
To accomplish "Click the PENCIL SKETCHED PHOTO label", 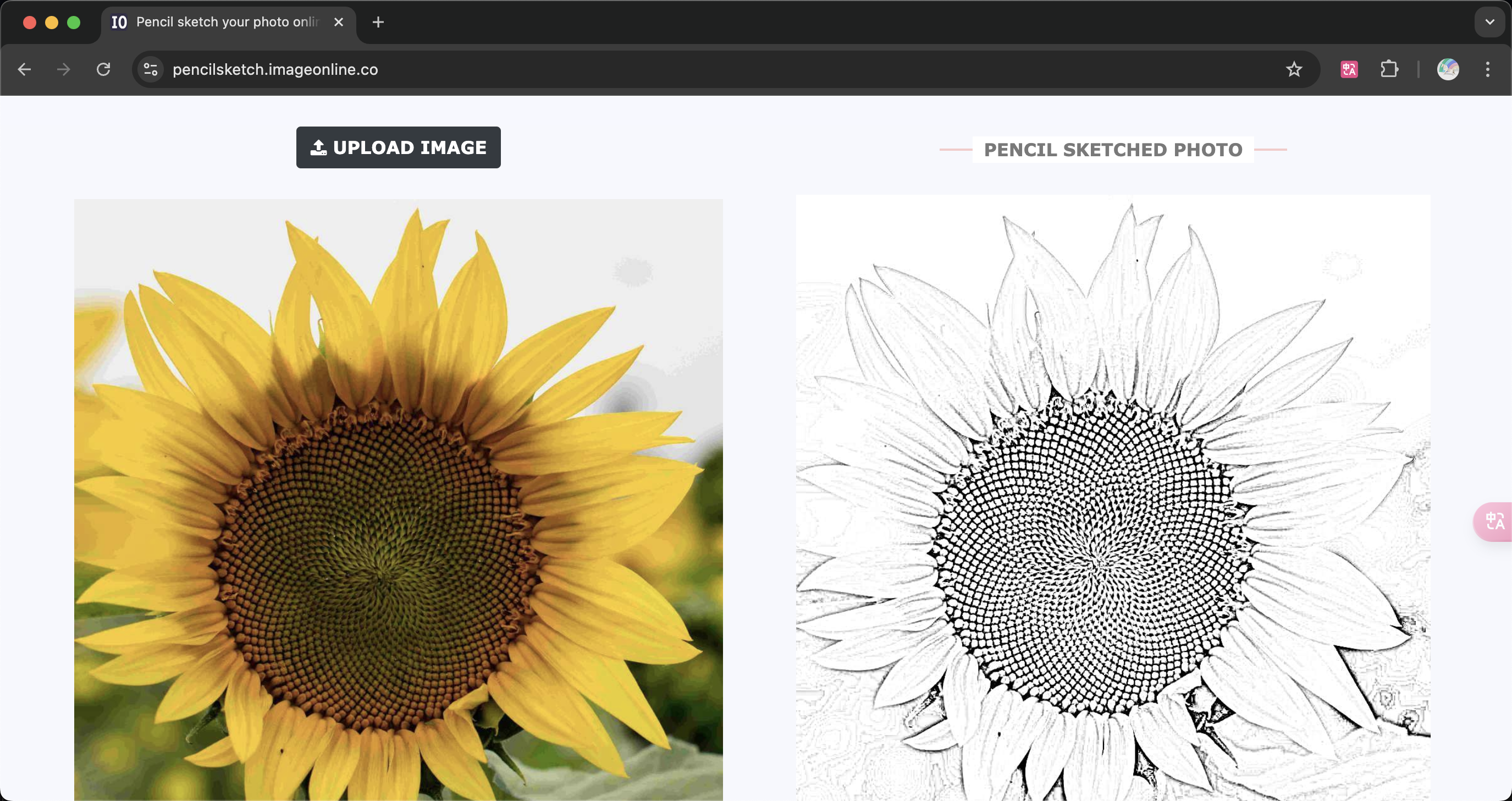I will click(1113, 150).
